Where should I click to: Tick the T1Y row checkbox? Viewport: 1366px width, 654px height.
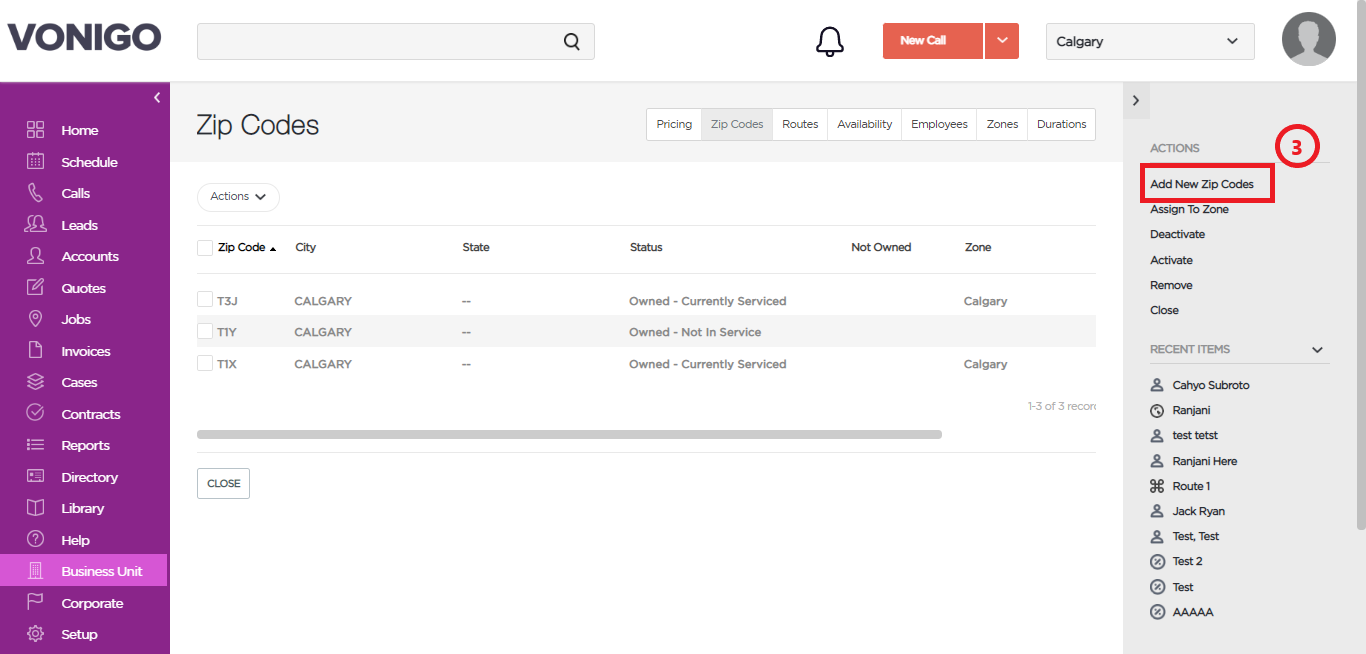205,331
